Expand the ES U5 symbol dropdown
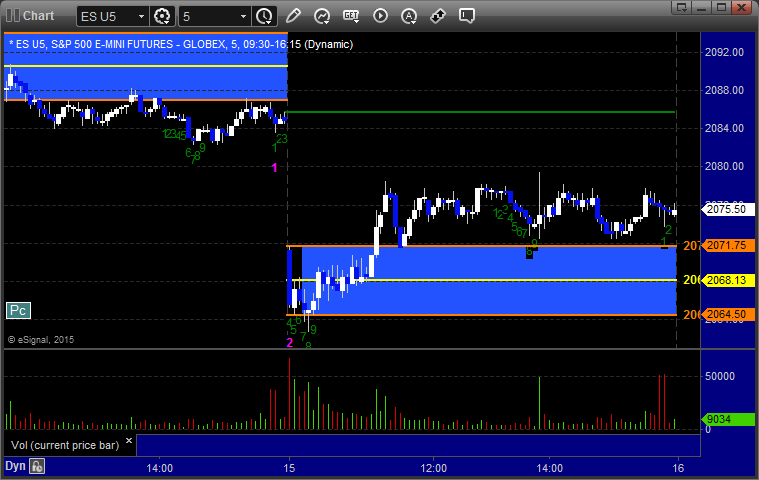Image resolution: width=759 pixels, height=480 pixels. pyautogui.click(x=141, y=16)
